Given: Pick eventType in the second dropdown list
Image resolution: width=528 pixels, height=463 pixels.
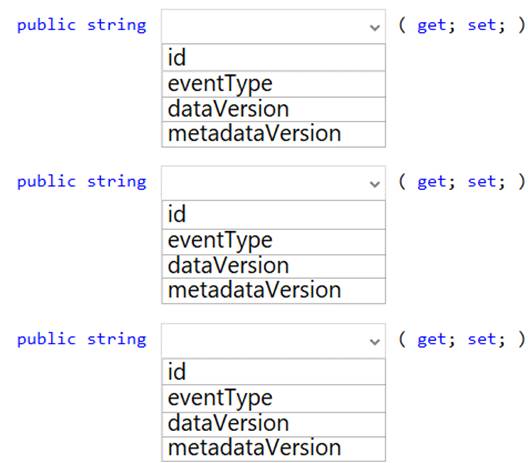Looking at the screenshot, I should pos(273,242).
